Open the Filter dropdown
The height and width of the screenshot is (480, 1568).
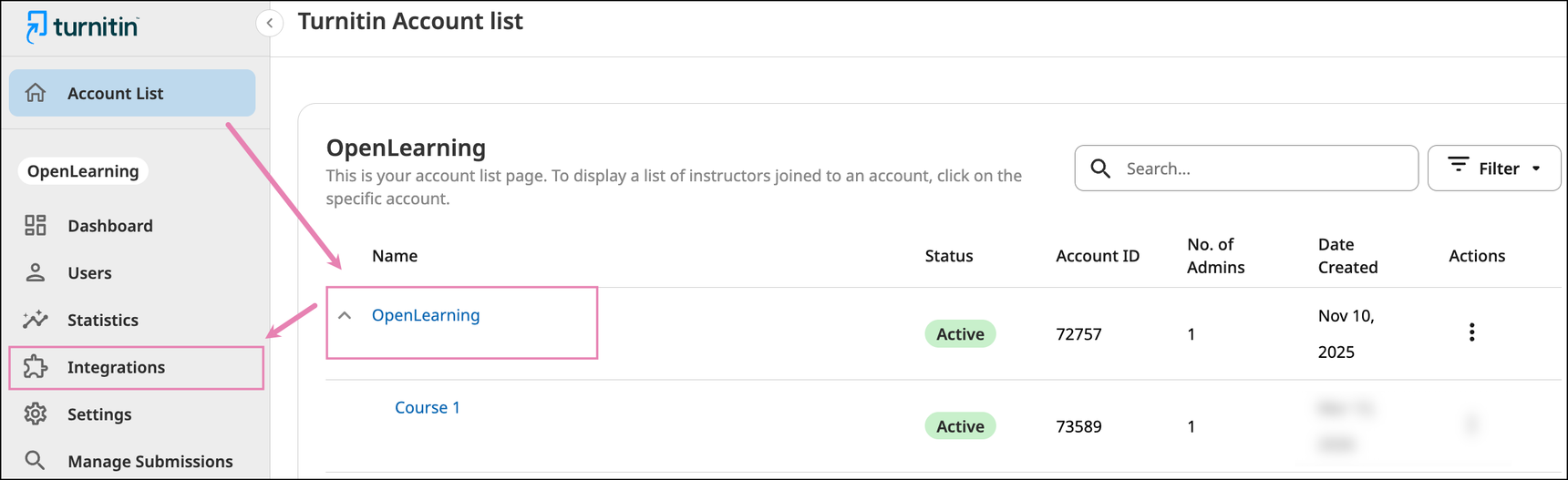pyautogui.click(x=1494, y=169)
